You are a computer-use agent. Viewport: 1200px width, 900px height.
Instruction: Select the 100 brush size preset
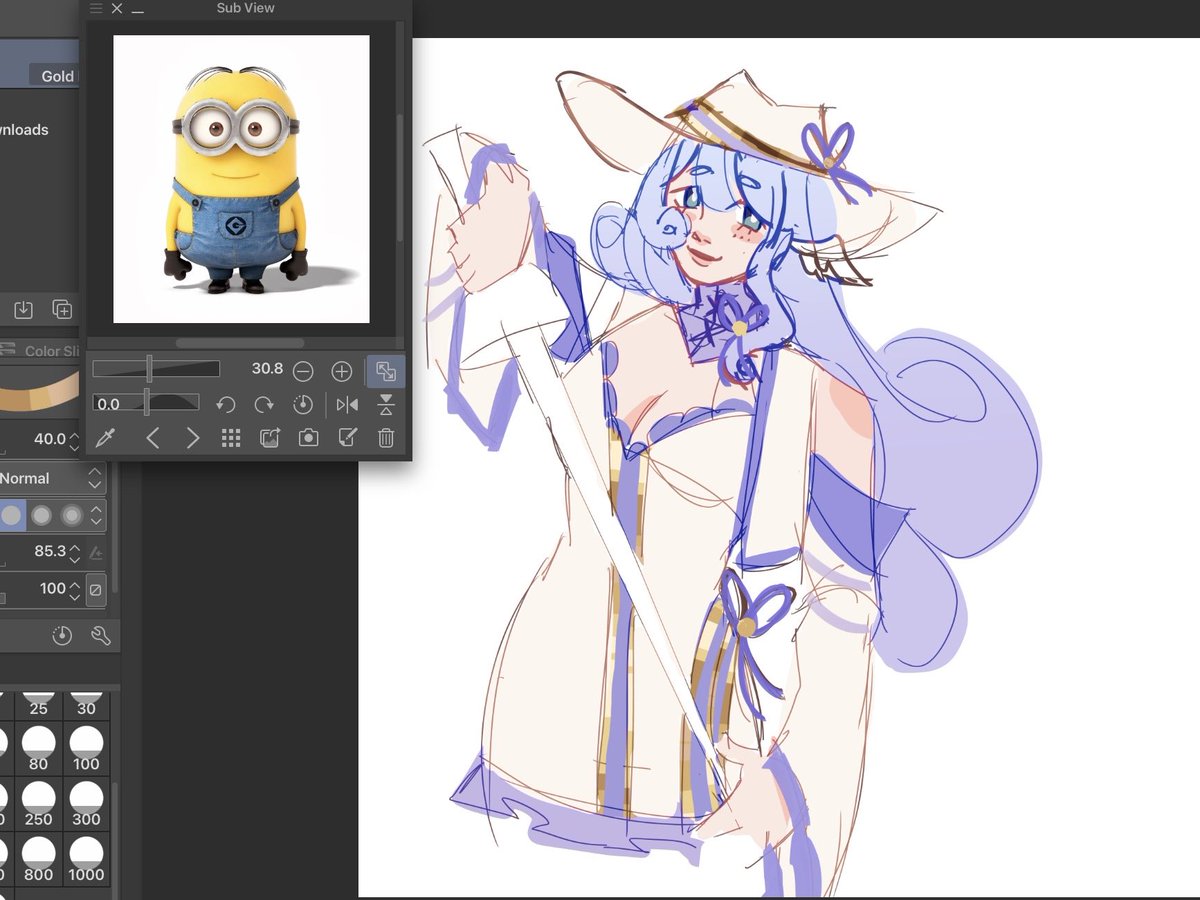click(86, 747)
